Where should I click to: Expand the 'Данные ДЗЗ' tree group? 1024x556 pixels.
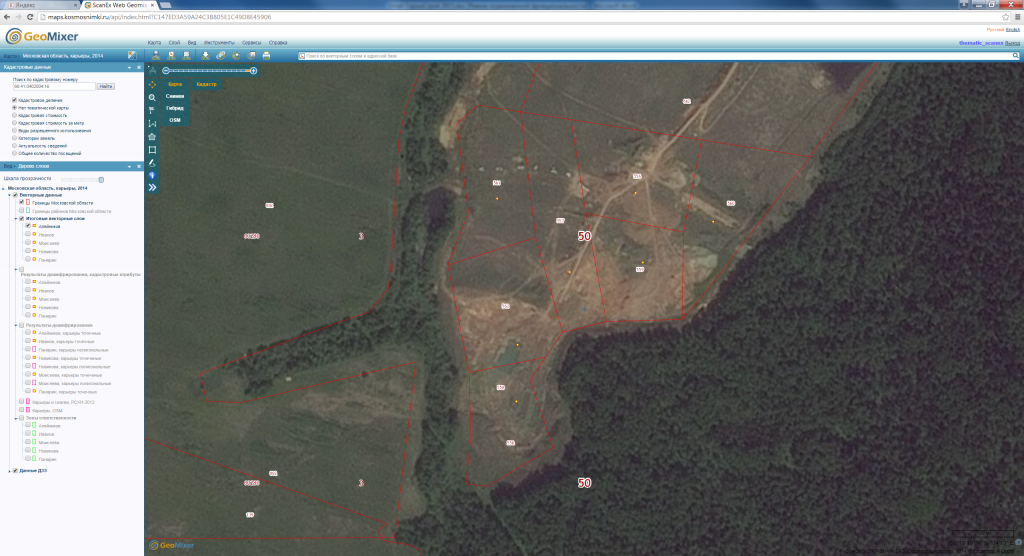(9, 471)
